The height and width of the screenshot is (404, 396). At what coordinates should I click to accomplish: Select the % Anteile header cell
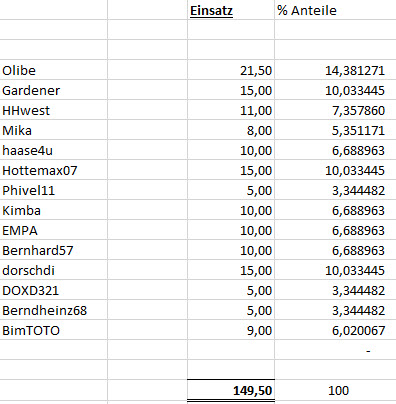[335, 10]
